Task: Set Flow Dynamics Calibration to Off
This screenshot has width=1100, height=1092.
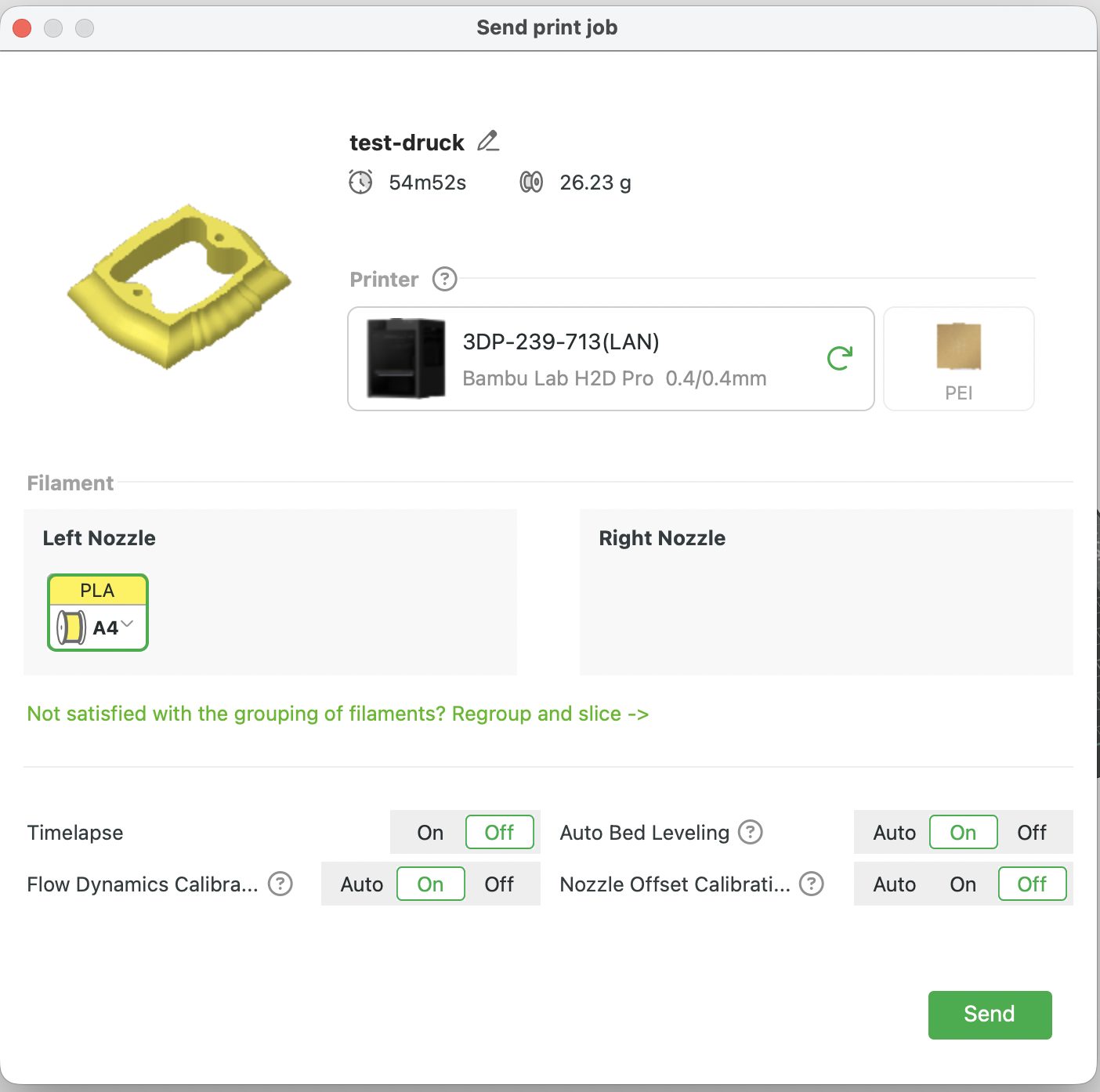Action: click(499, 884)
